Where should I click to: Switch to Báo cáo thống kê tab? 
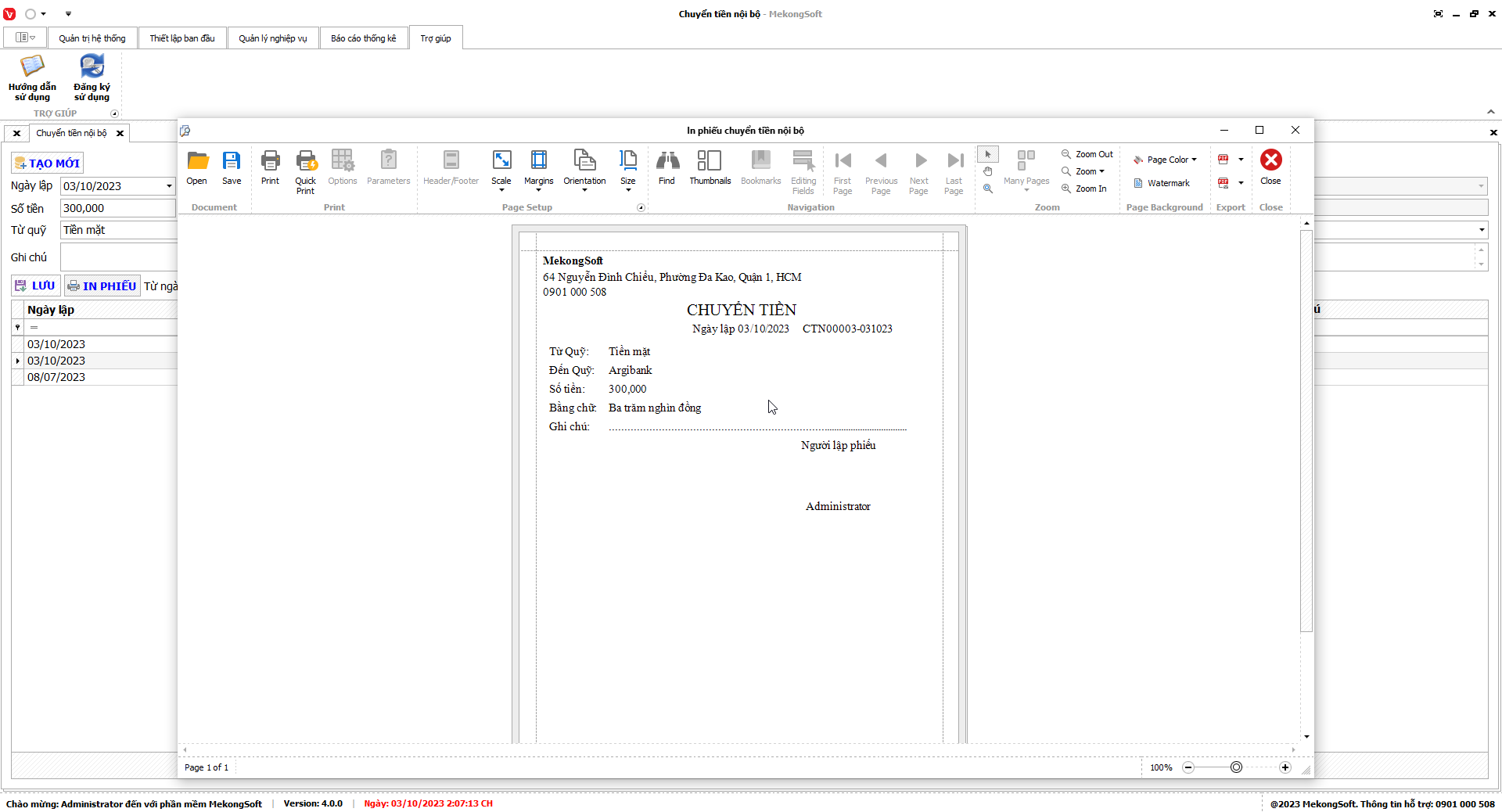[x=364, y=38]
